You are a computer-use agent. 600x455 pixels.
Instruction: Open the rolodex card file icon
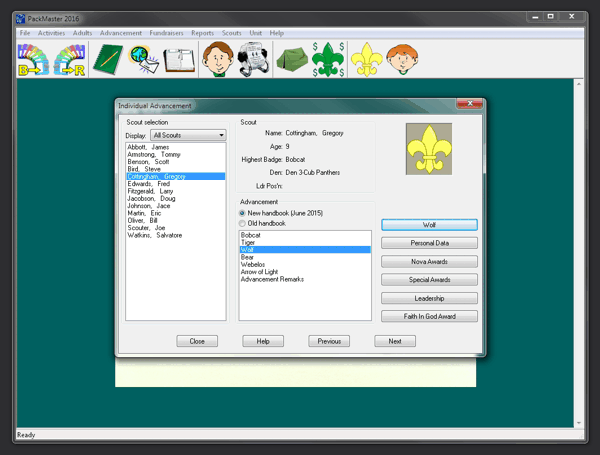click(253, 59)
